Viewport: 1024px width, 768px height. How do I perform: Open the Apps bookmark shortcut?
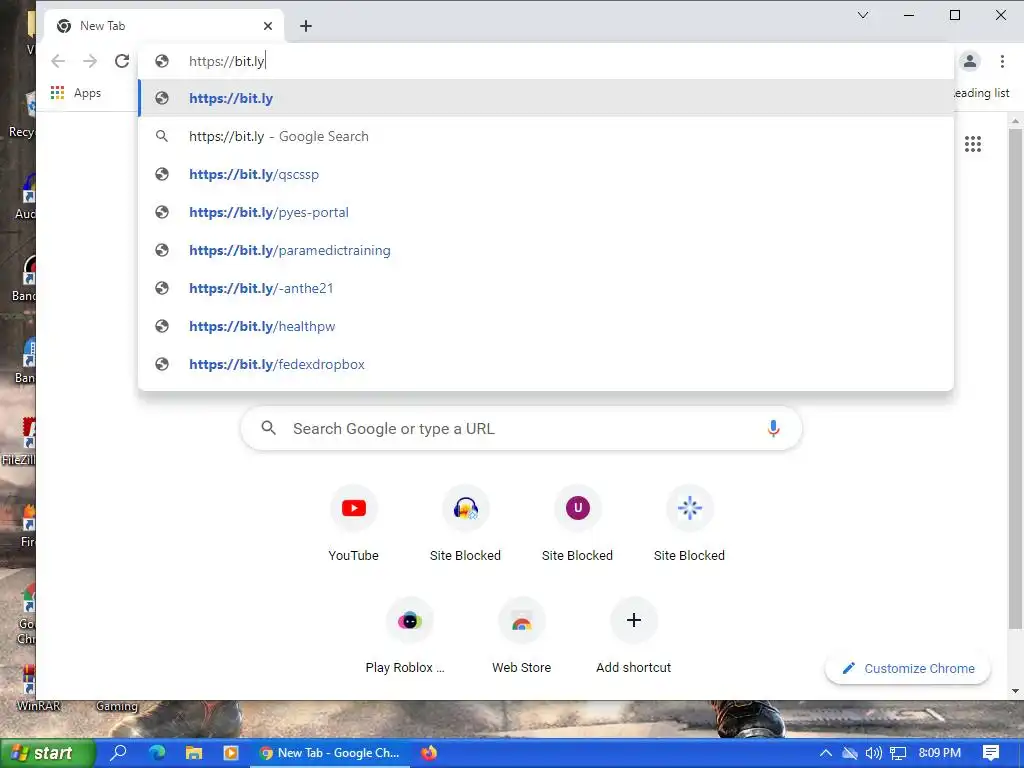coord(76,93)
